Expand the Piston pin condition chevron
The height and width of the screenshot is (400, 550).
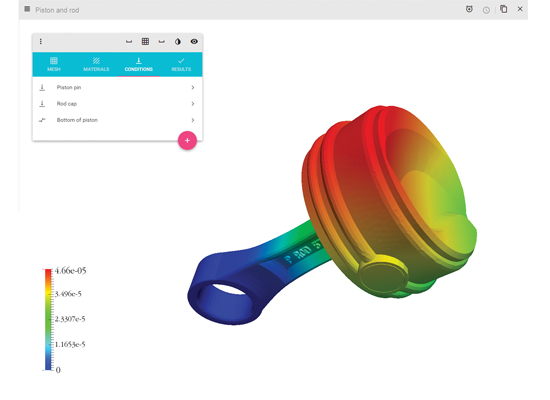[x=193, y=87]
